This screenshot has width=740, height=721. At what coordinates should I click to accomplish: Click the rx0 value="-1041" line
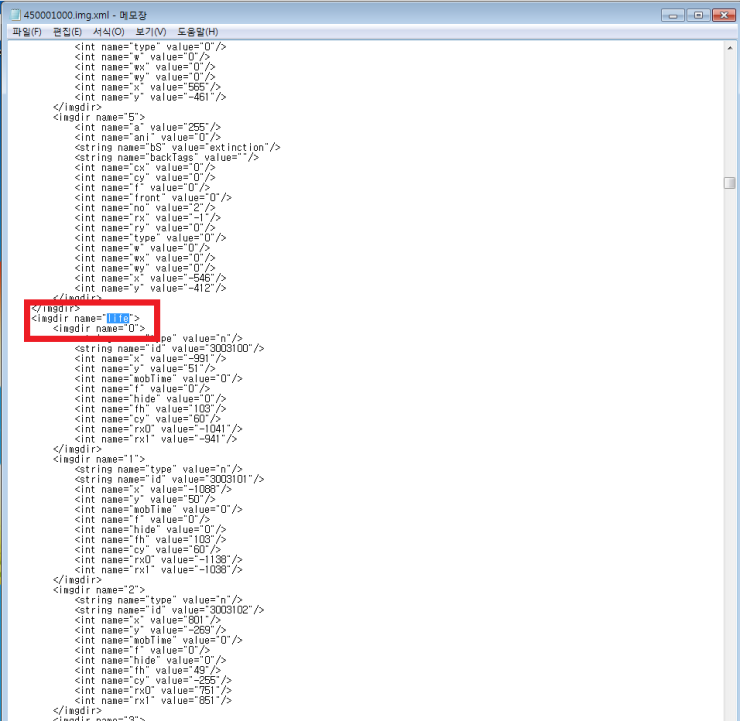coord(159,429)
